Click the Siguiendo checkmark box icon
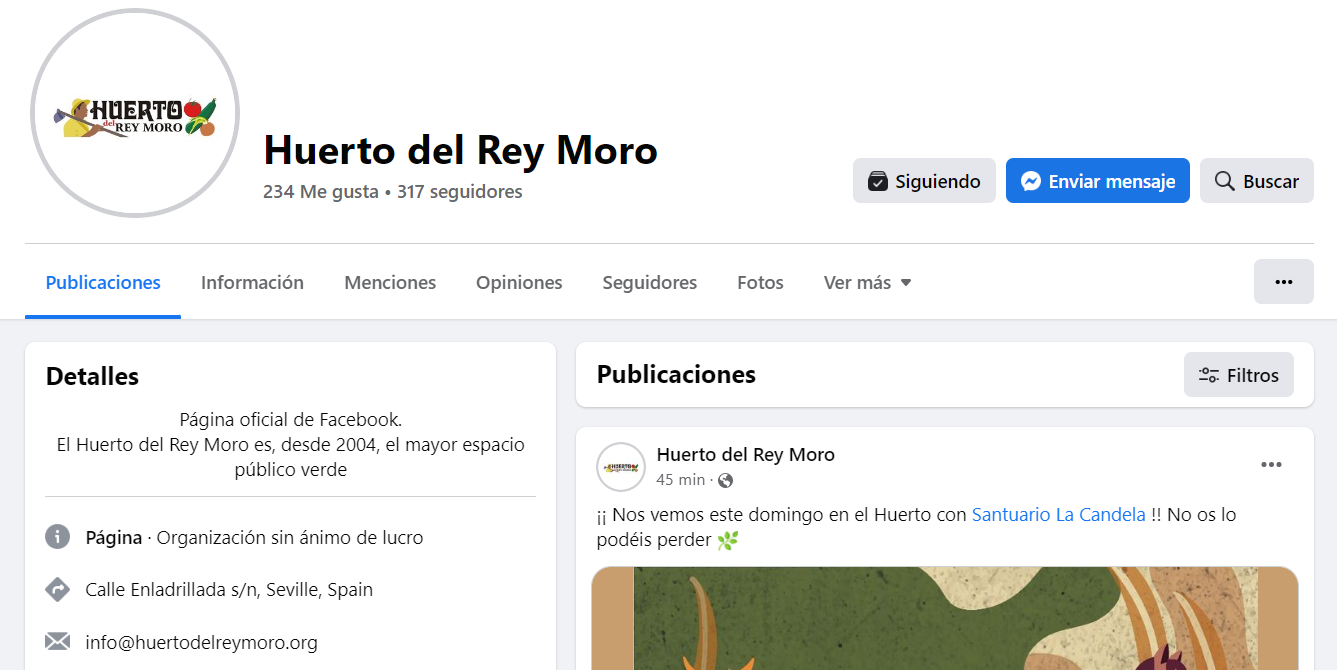 (x=878, y=181)
